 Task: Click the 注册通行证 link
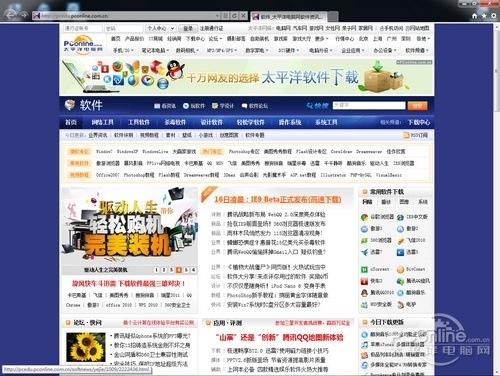(212, 28)
